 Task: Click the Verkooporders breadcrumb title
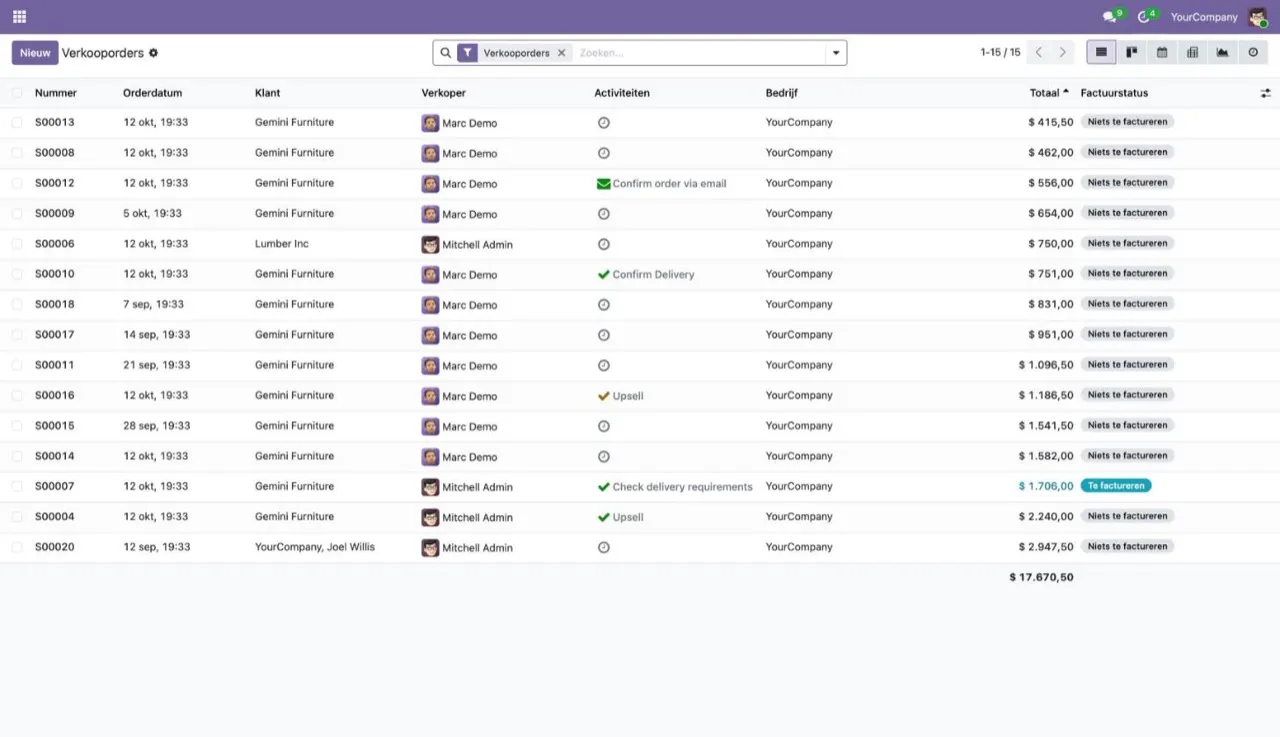point(103,53)
